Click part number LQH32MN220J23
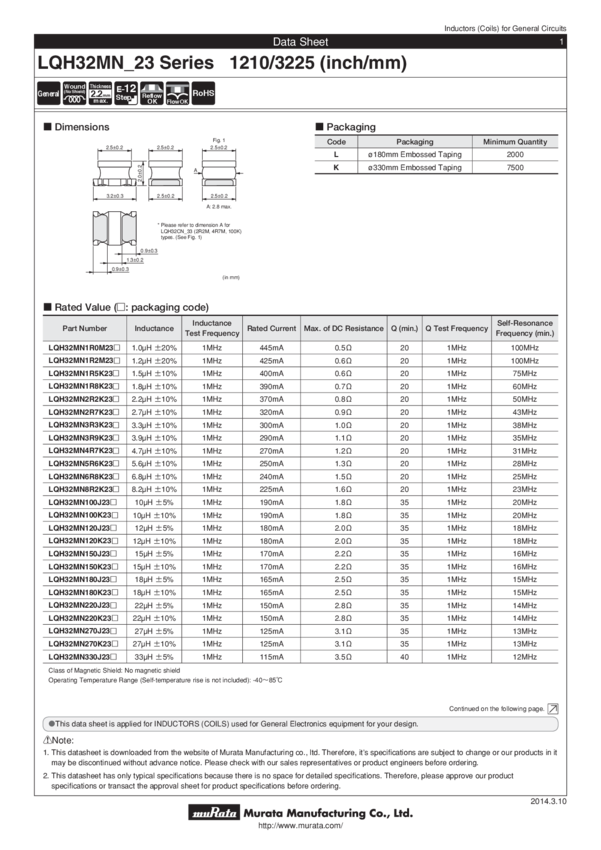The width and height of the screenshot is (601, 850). [83, 606]
